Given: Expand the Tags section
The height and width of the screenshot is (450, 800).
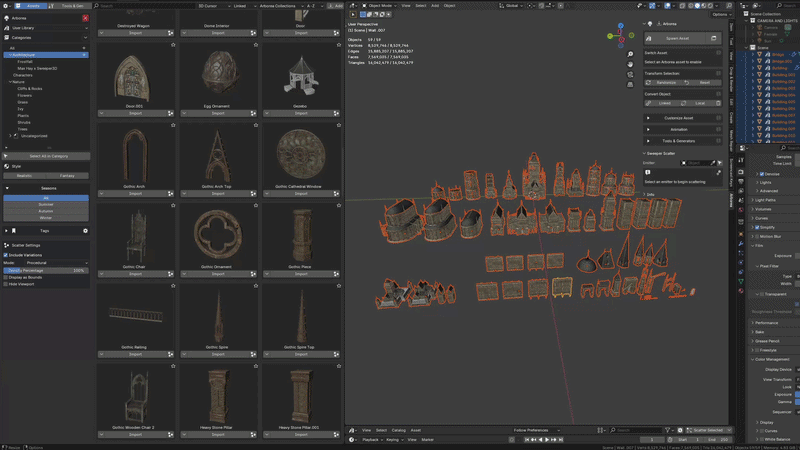Looking at the screenshot, I should pos(6,231).
